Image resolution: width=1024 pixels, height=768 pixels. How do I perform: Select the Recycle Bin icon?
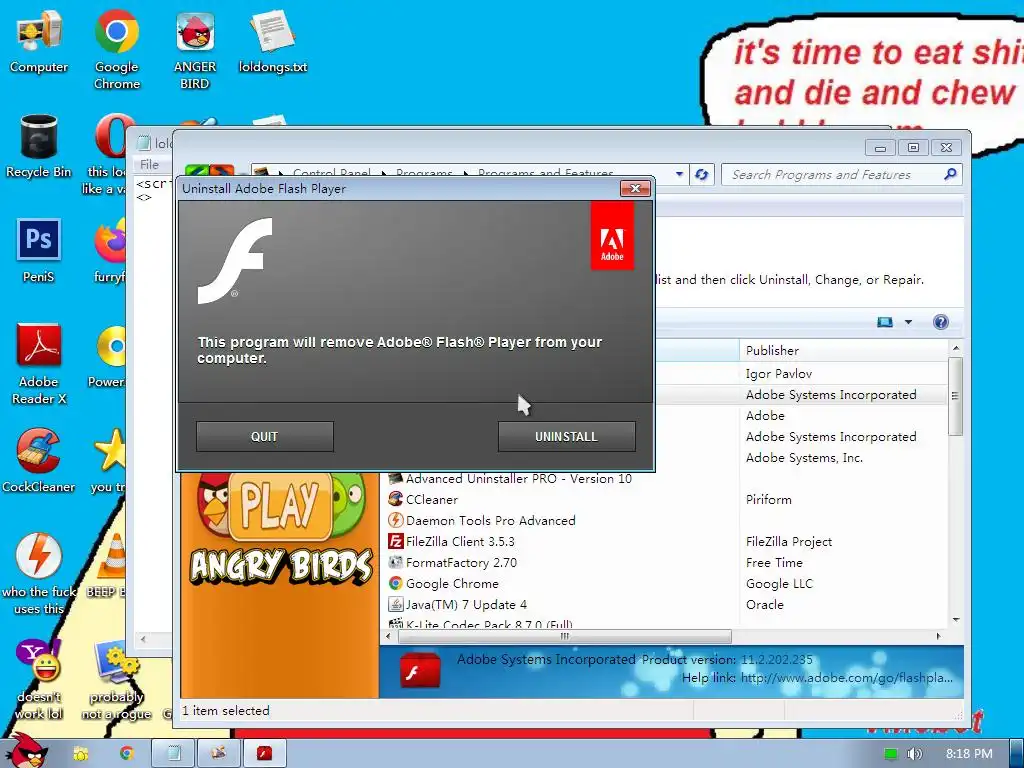(x=39, y=146)
